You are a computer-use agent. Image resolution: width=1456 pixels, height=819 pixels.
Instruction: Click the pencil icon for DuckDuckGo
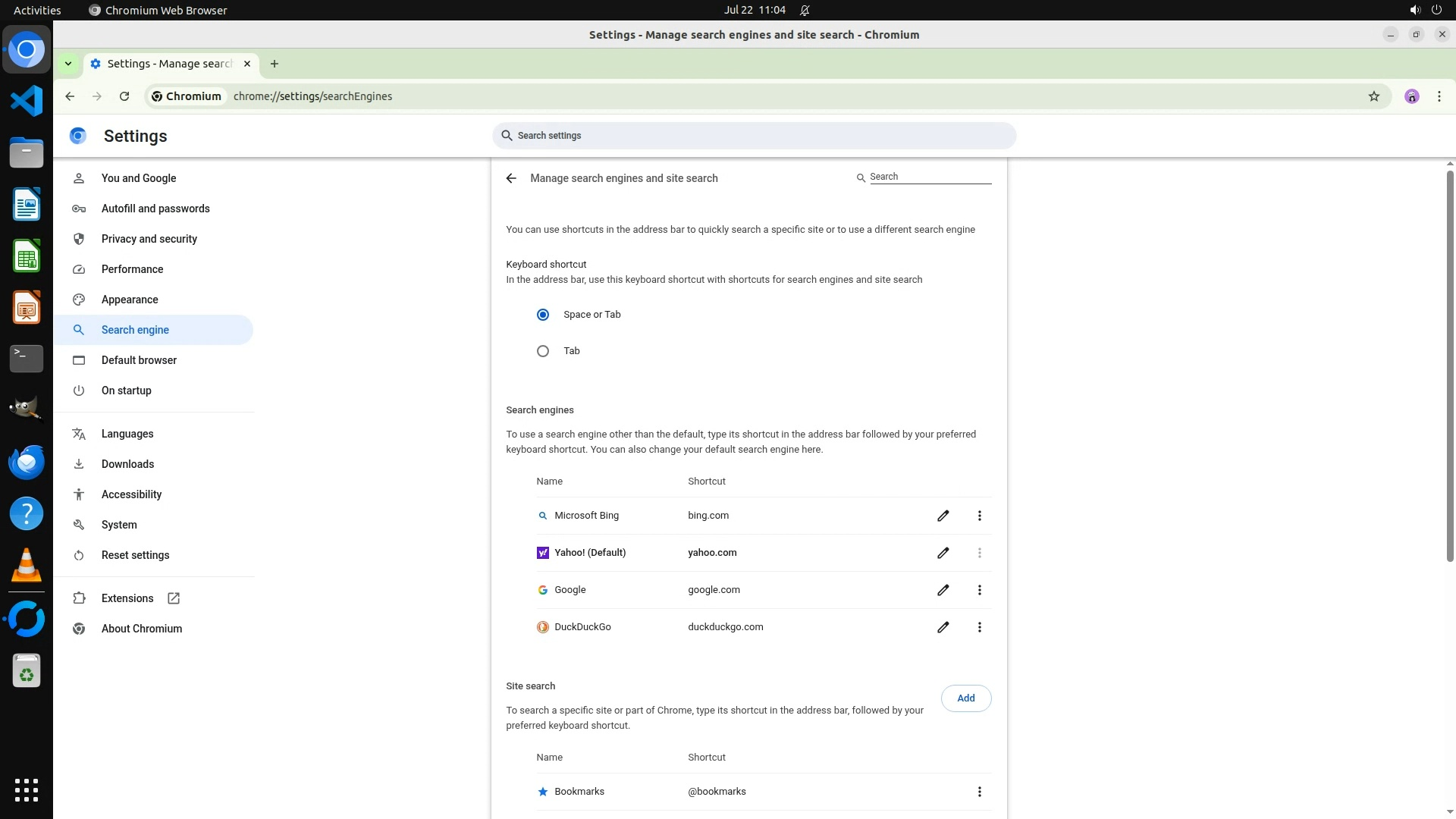tap(943, 627)
